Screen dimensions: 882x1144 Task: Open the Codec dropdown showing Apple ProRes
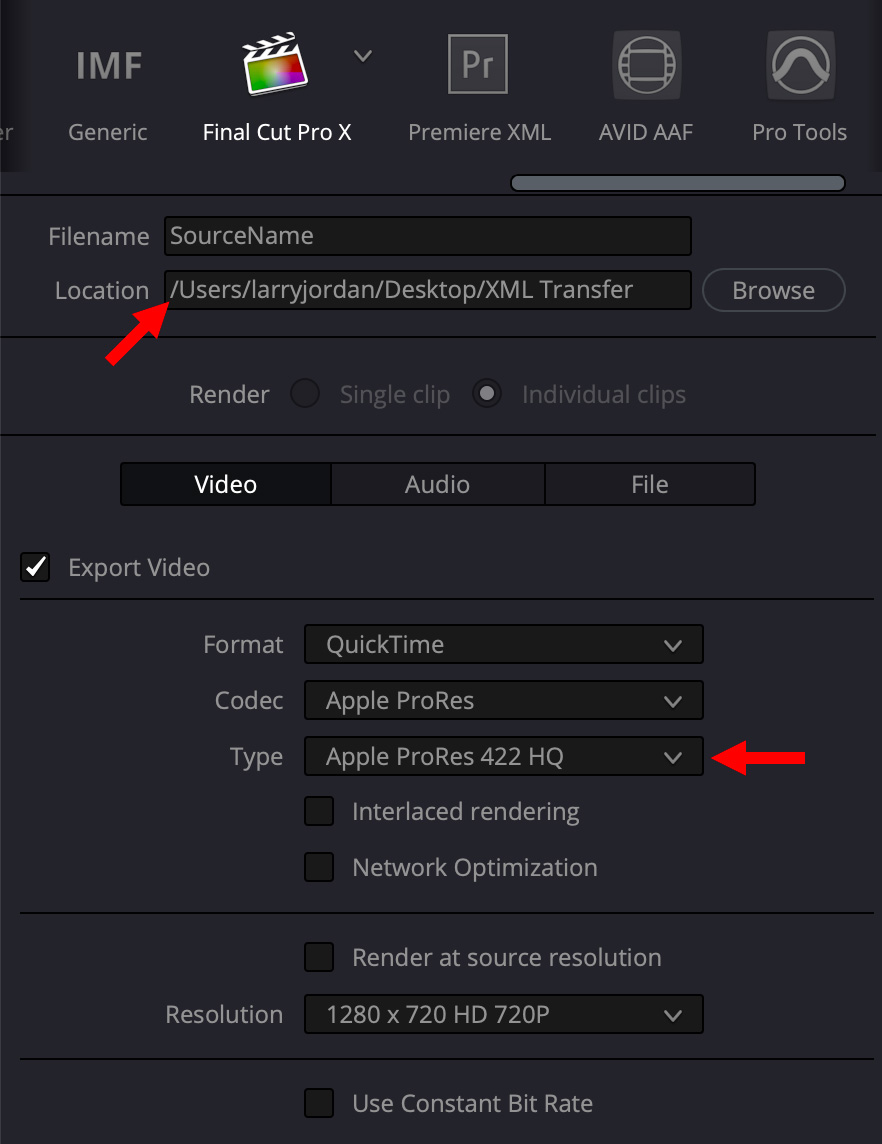click(503, 701)
